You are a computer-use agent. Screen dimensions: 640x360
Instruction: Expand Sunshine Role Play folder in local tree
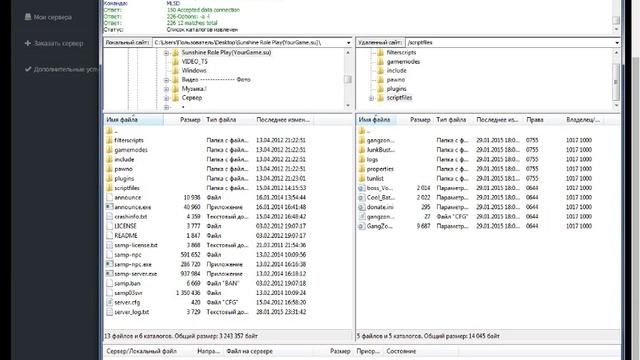(166, 53)
